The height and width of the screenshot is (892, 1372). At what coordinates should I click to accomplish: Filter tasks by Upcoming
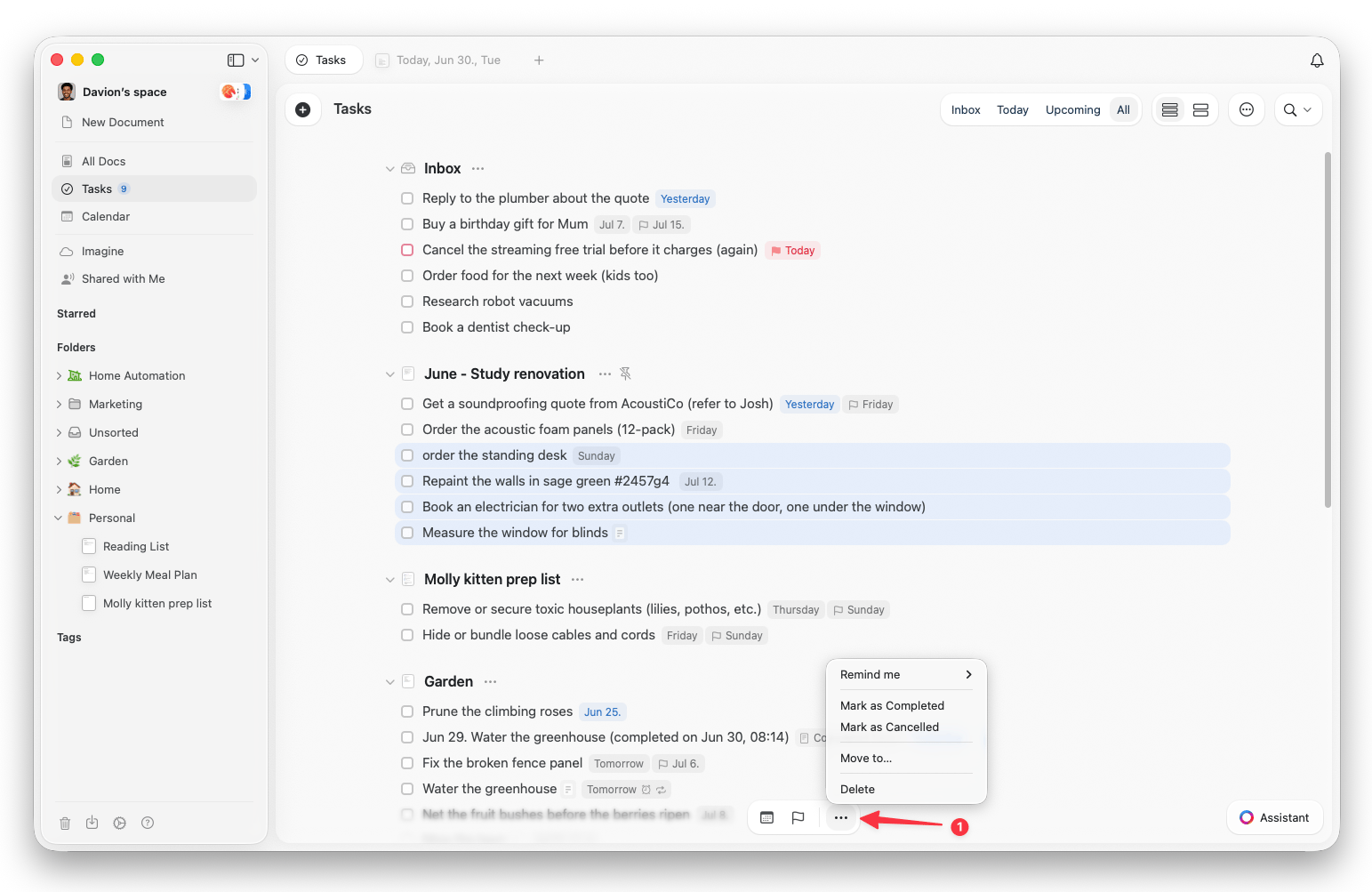coord(1072,110)
